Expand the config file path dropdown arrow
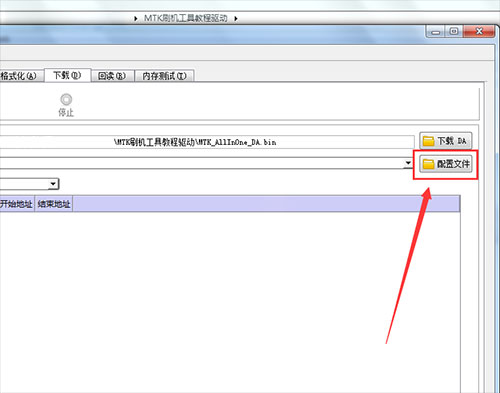The image size is (500, 393). tap(408, 163)
